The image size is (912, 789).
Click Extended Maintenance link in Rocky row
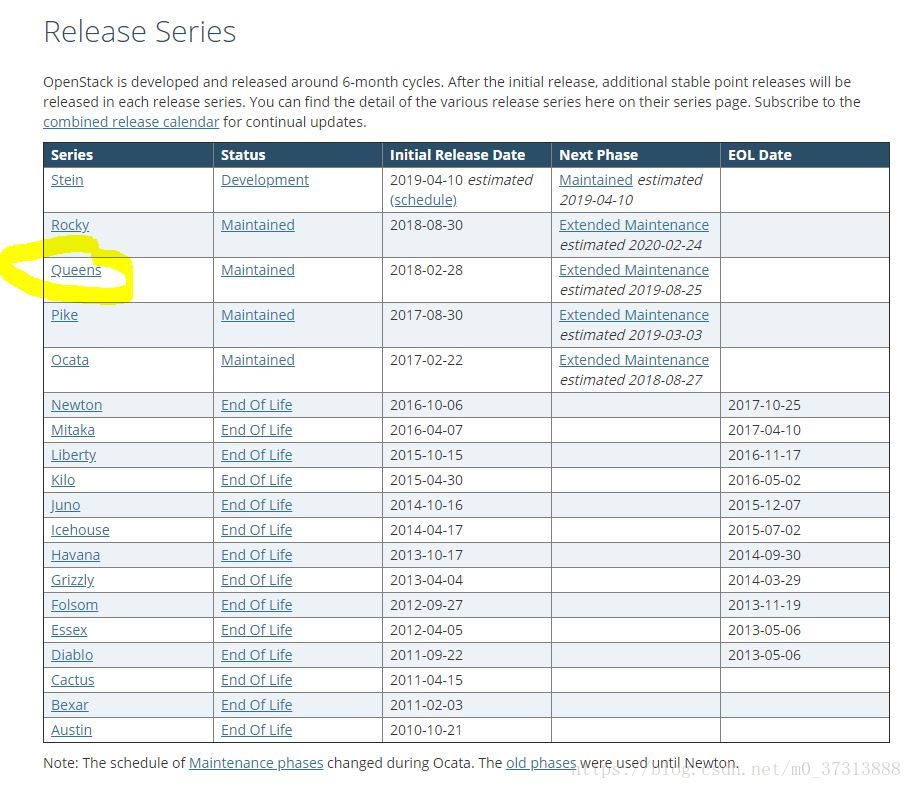[634, 225]
